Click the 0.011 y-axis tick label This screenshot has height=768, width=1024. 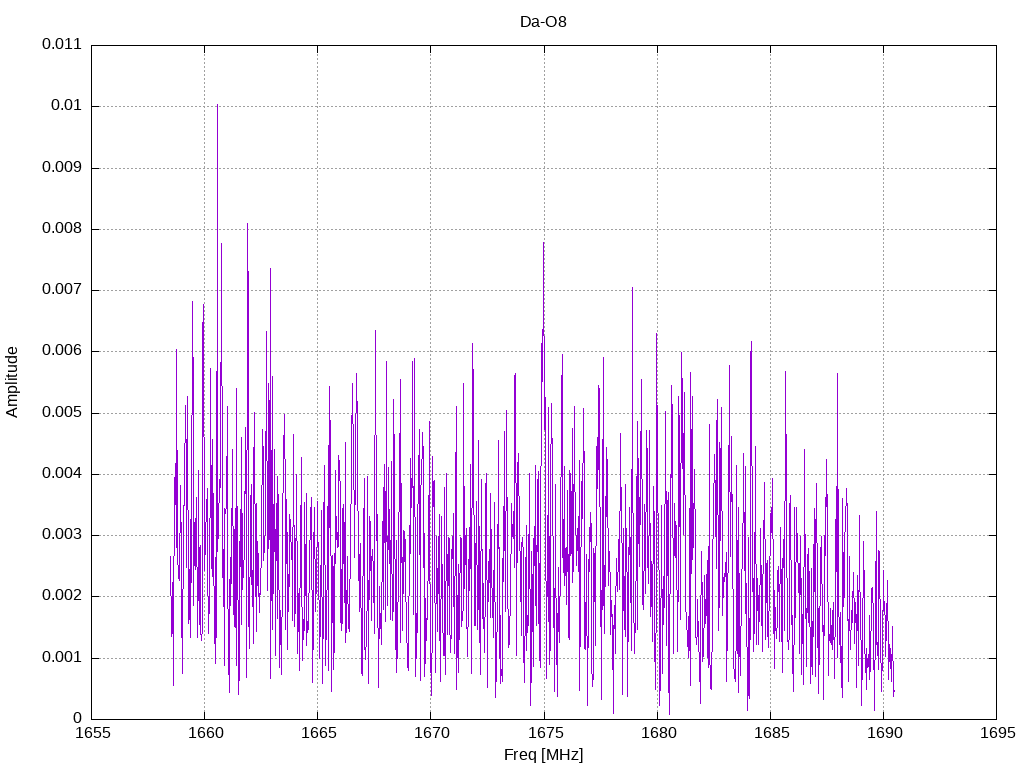(62, 44)
